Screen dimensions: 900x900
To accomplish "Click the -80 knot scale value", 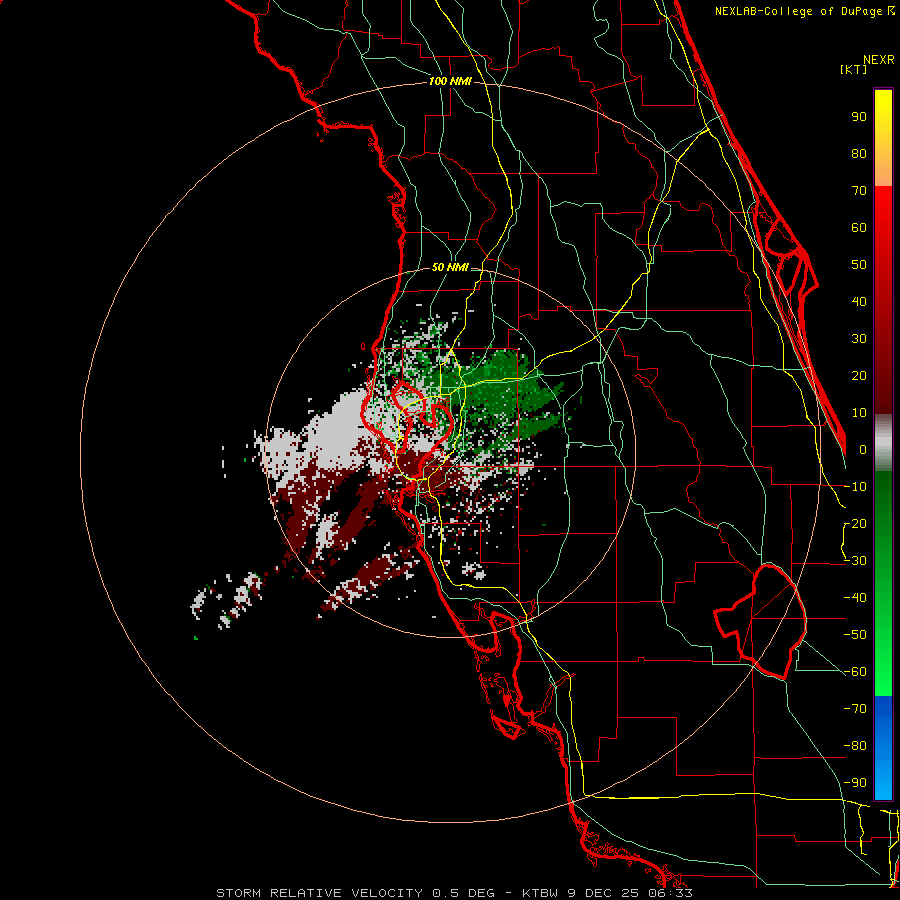I will 855,746.
